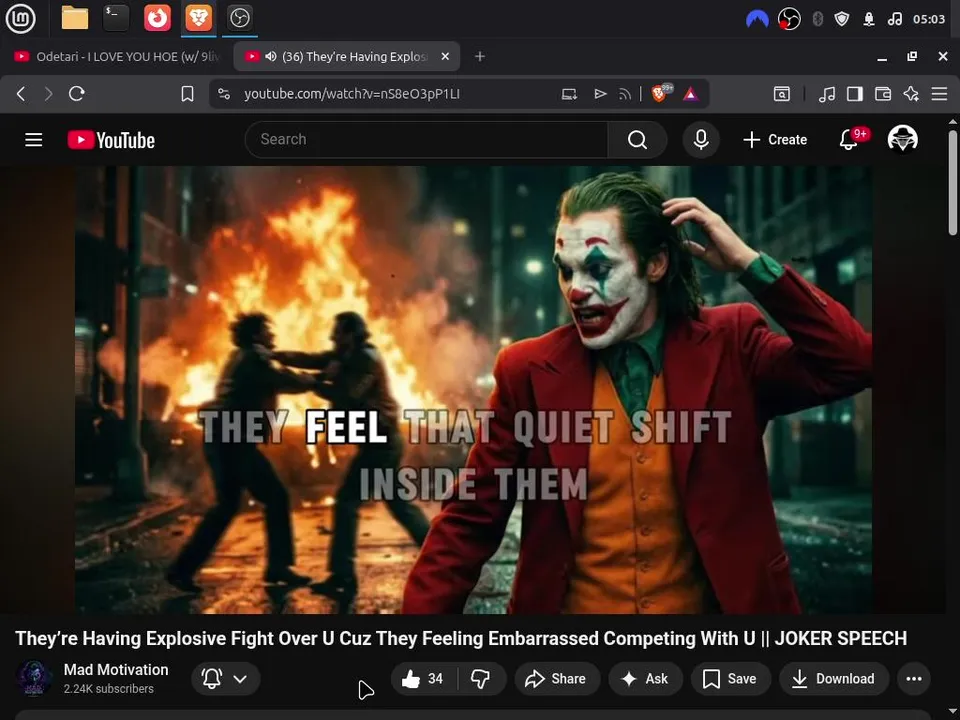Open the YouTube guide hamburger menu
The width and height of the screenshot is (960, 720).
click(x=34, y=140)
